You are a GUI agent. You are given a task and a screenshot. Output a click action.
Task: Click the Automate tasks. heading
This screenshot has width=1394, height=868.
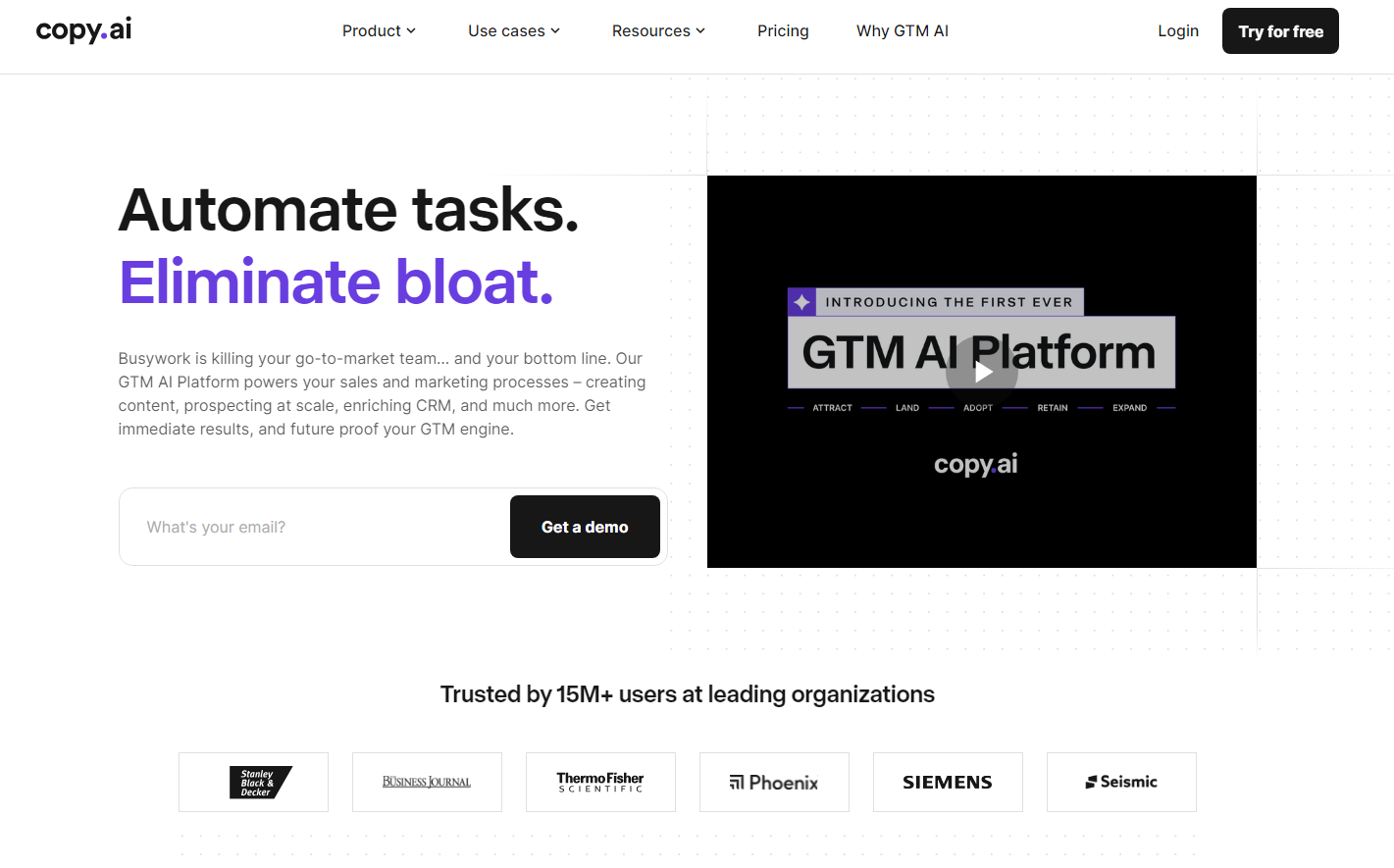pos(348,210)
